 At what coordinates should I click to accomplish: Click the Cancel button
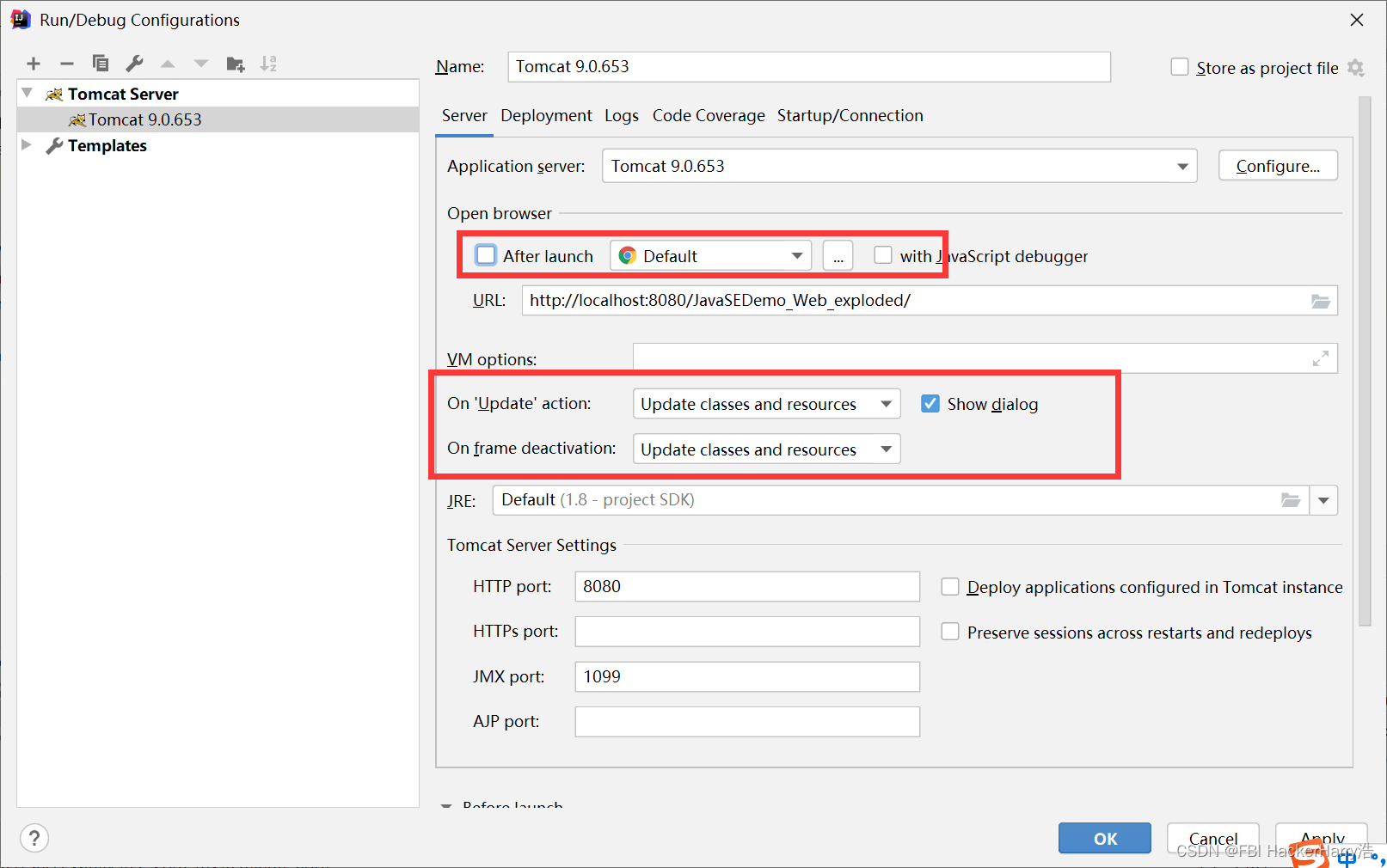coord(1213,838)
